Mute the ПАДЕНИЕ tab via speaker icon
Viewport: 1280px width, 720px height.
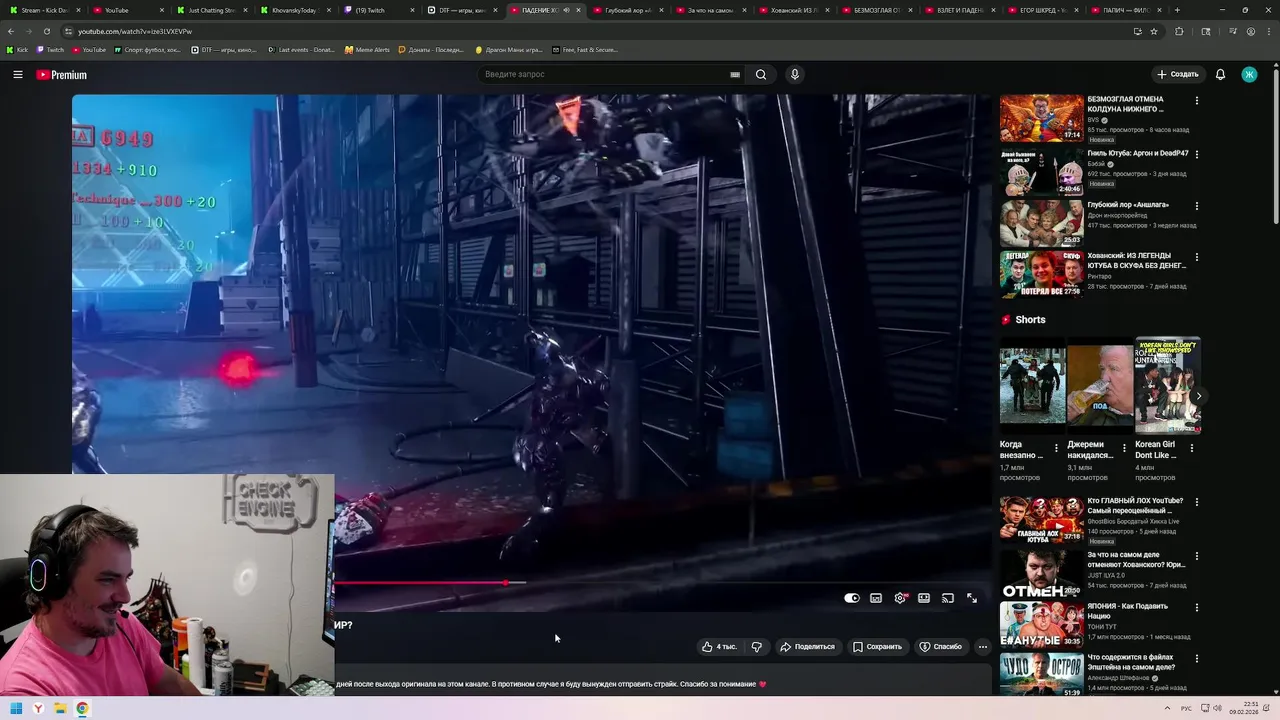566,10
